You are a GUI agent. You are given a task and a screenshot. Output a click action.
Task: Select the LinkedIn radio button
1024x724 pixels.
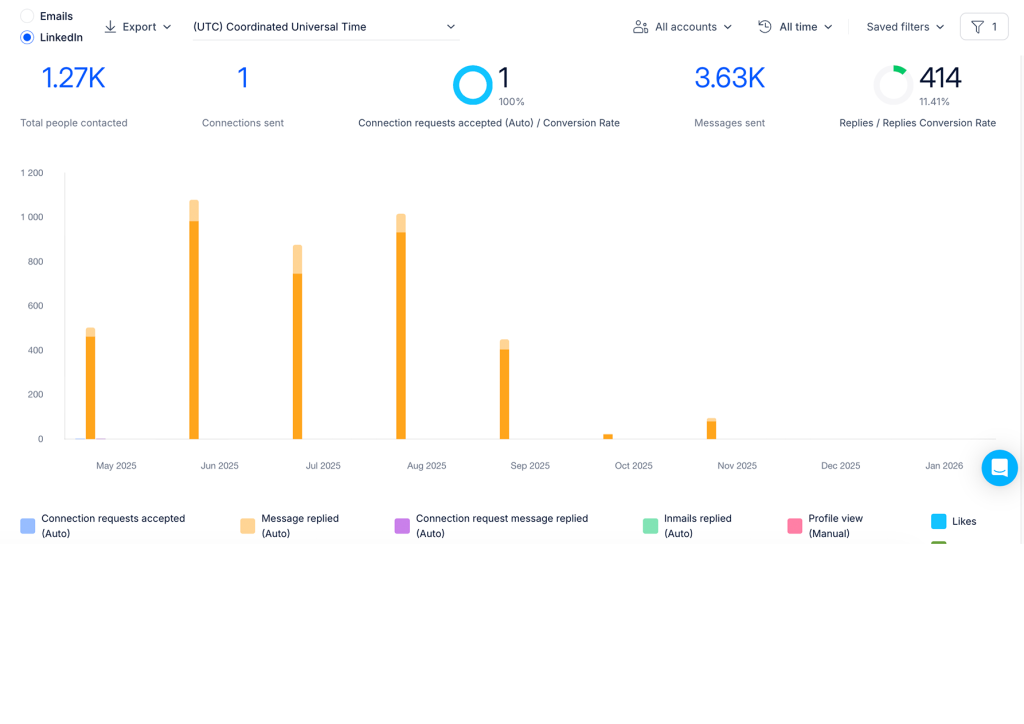(x=27, y=37)
